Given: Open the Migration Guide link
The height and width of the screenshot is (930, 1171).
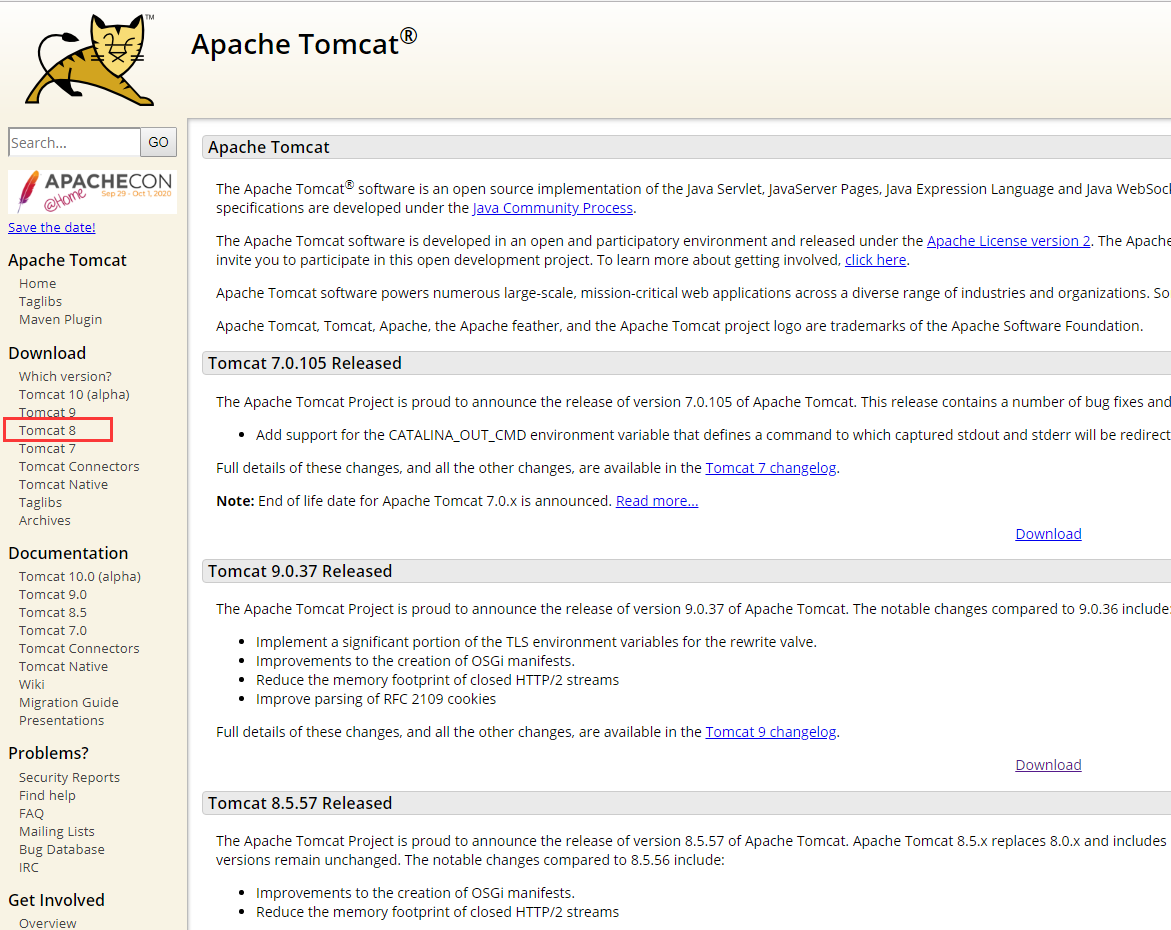Looking at the screenshot, I should [69, 702].
